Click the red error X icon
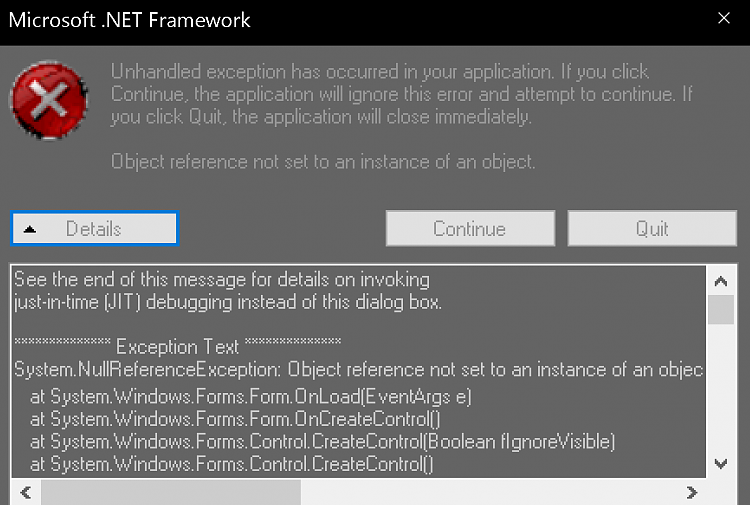The width and height of the screenshot is (750, 505). [x=49, y=100]
